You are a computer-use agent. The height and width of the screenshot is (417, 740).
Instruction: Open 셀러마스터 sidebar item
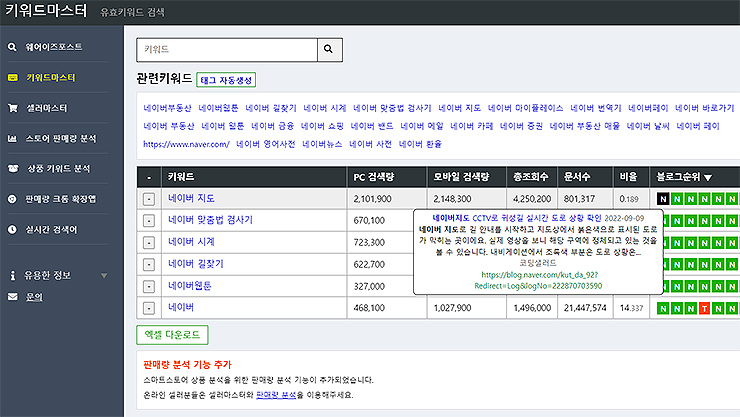click(46, 108)
